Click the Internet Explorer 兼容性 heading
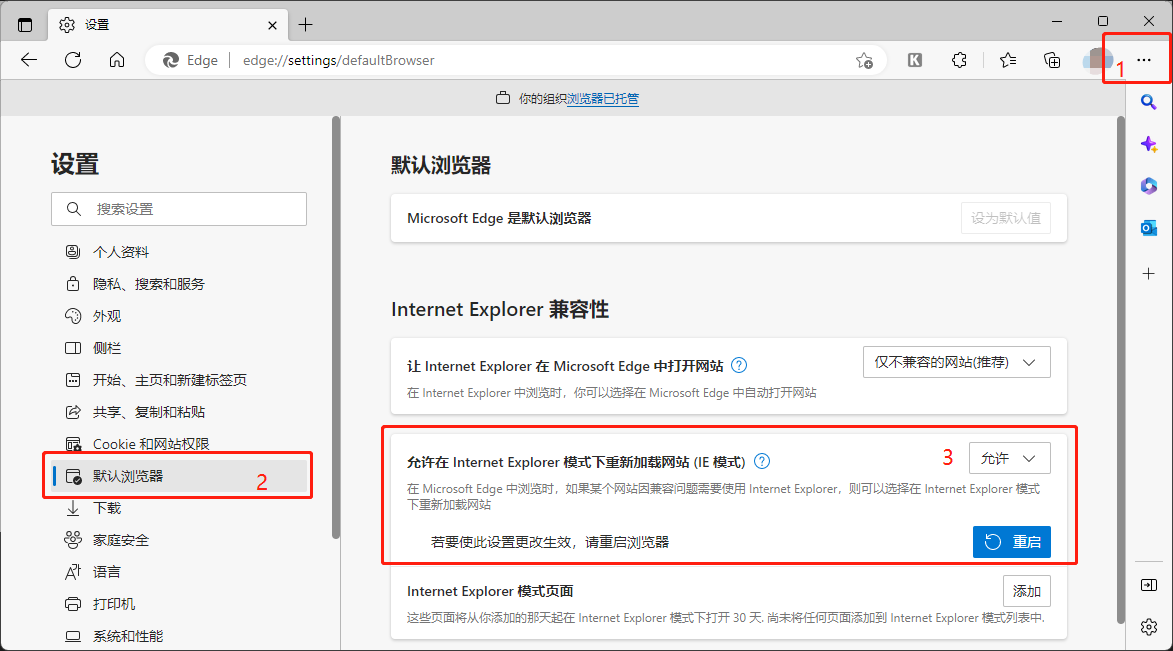 pyautogui.click(x=500, y=310)
